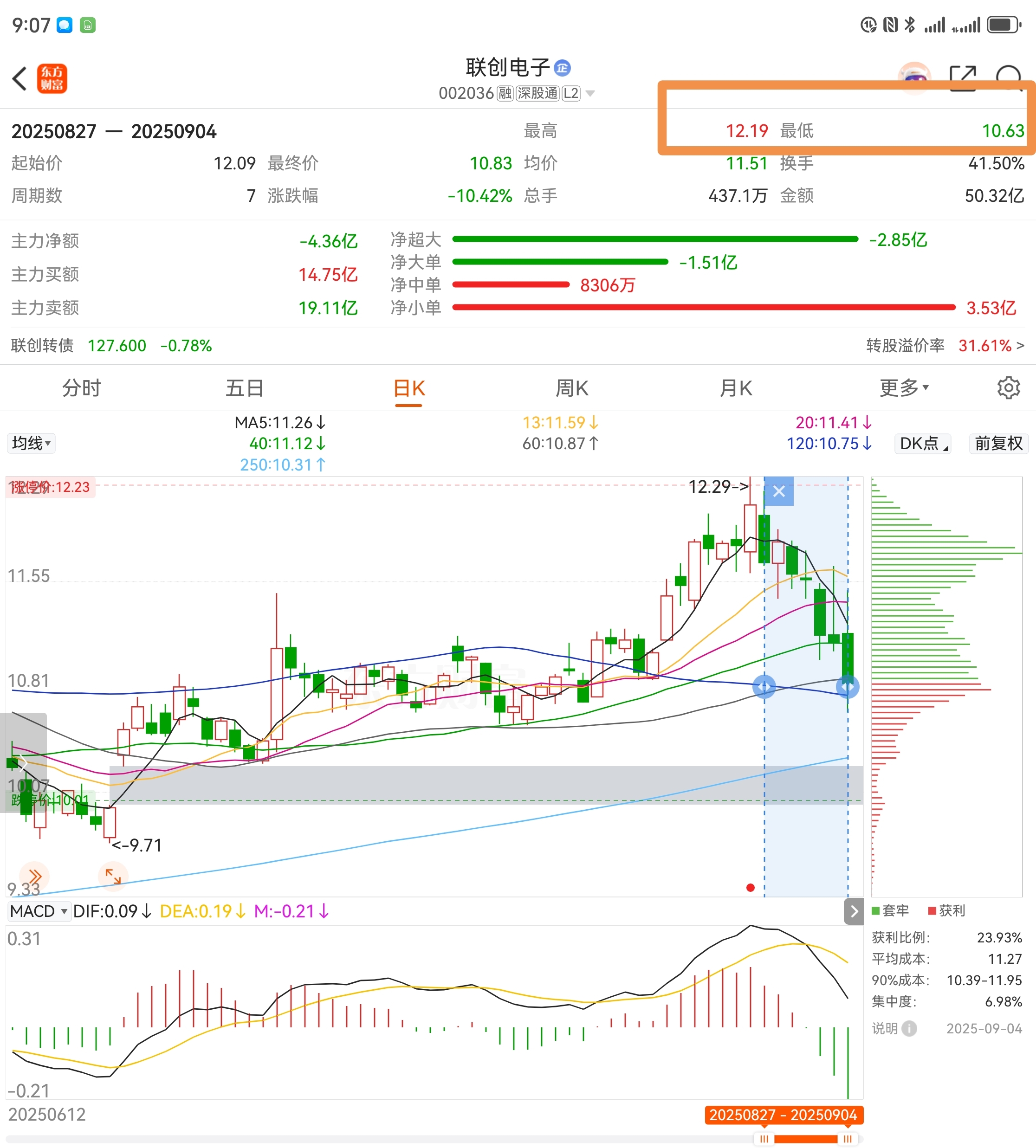Tap the back arrow icon
The width and height of the screenshot is (1036, 1148).
20,78
